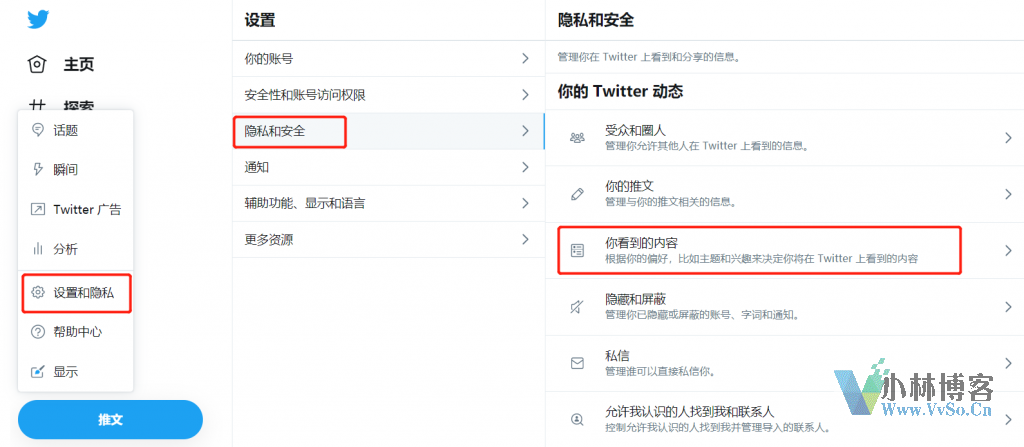Click the 设置 column heading
1024x447 pixels.
point(260,20)
